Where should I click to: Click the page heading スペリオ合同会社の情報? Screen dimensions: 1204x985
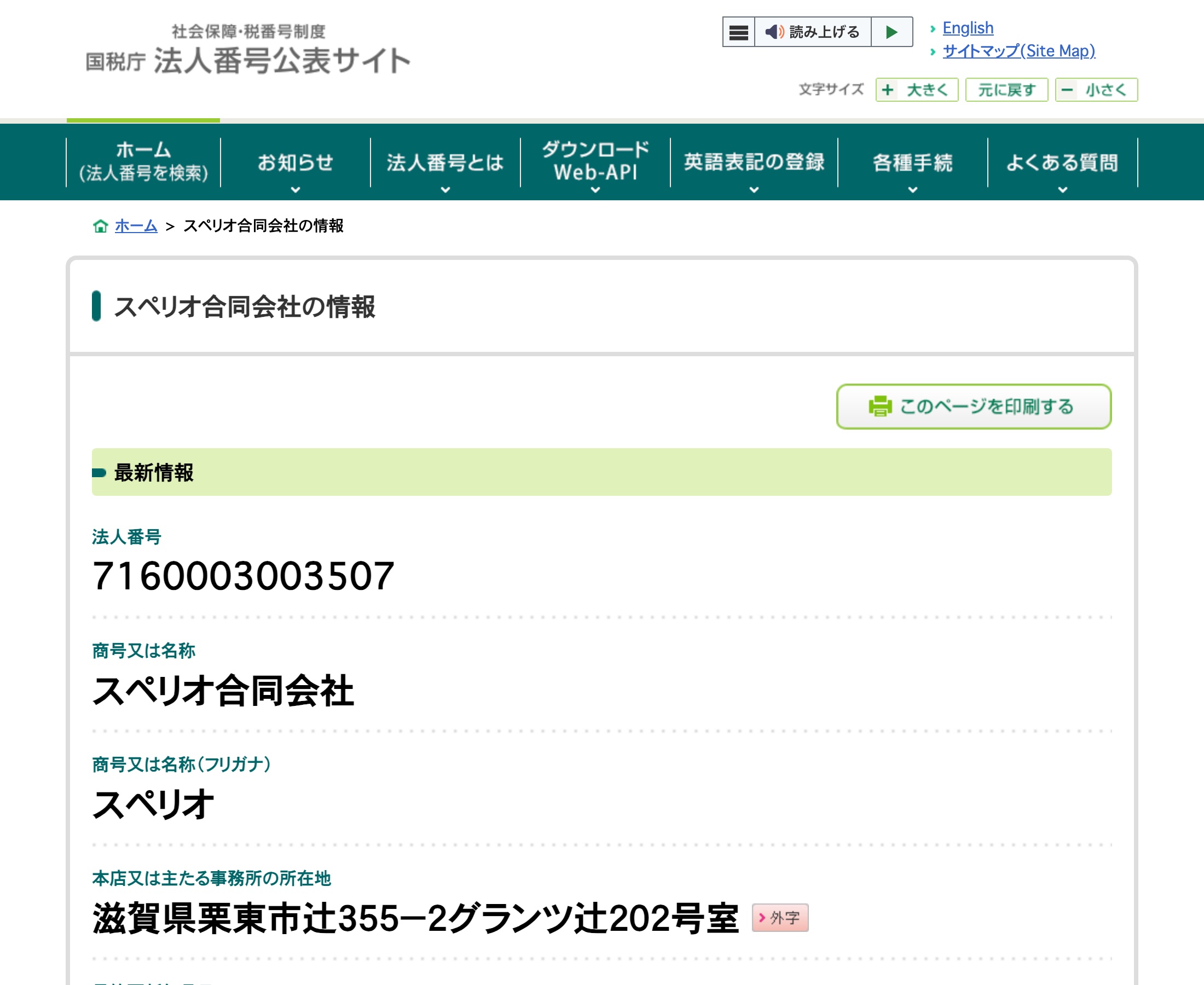pos(245,306)
